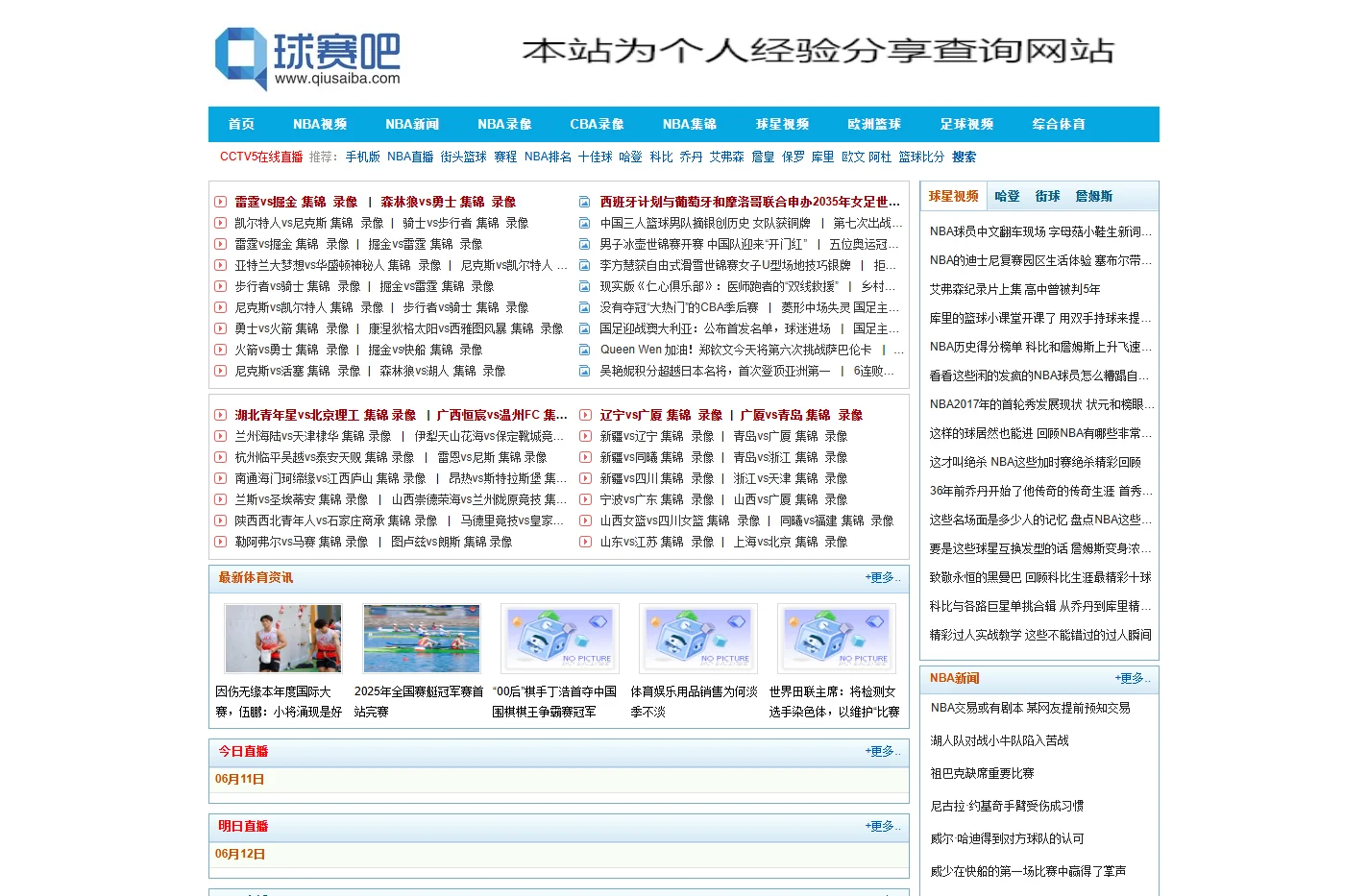
Task: Switch to the 詹姆斯 sidebar tab
Action: (x=1094, y=196)
